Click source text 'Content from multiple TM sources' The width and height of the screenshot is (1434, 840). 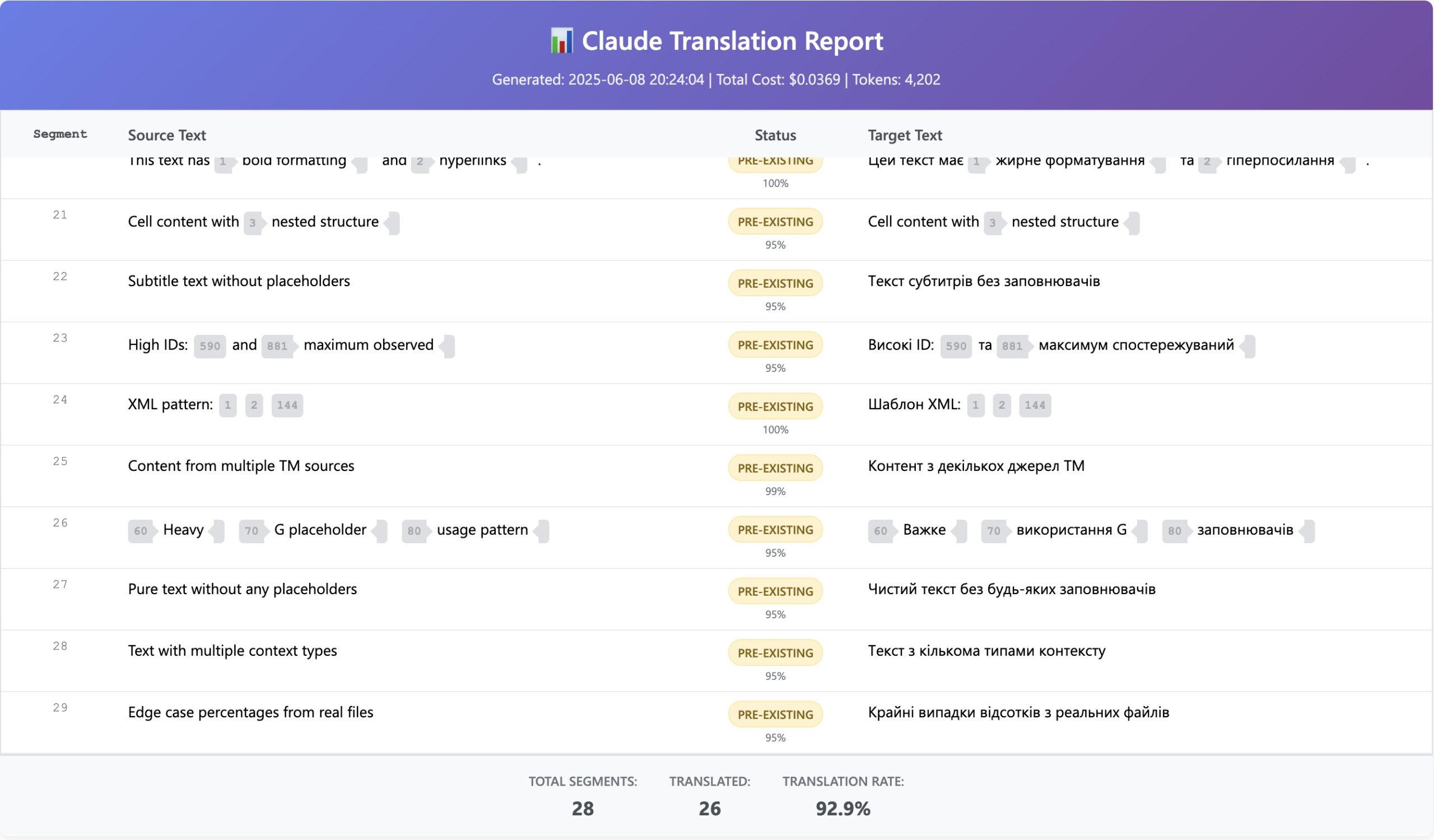click(241, 466)
